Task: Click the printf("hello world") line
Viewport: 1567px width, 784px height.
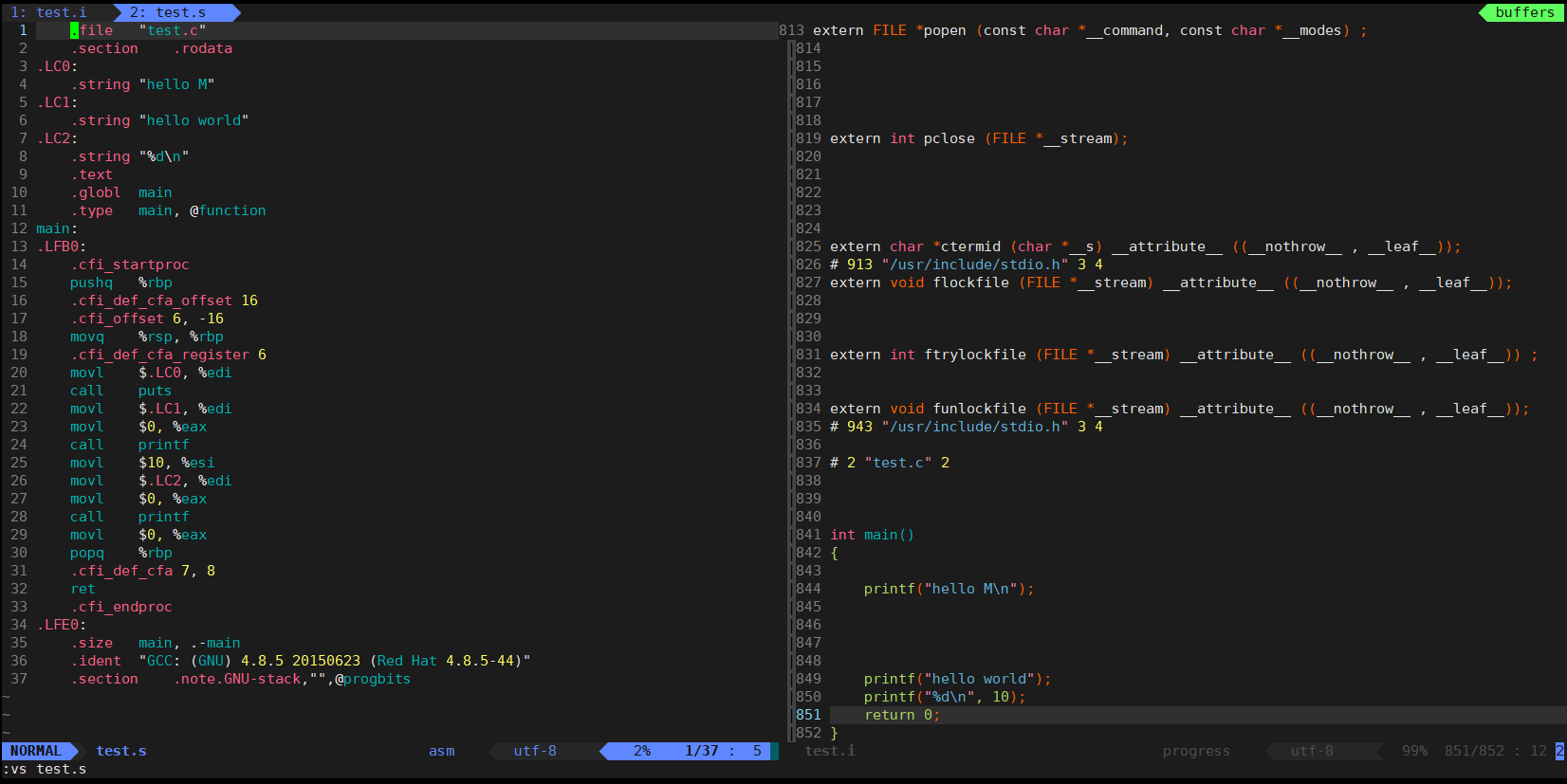Action: point(958,679)
